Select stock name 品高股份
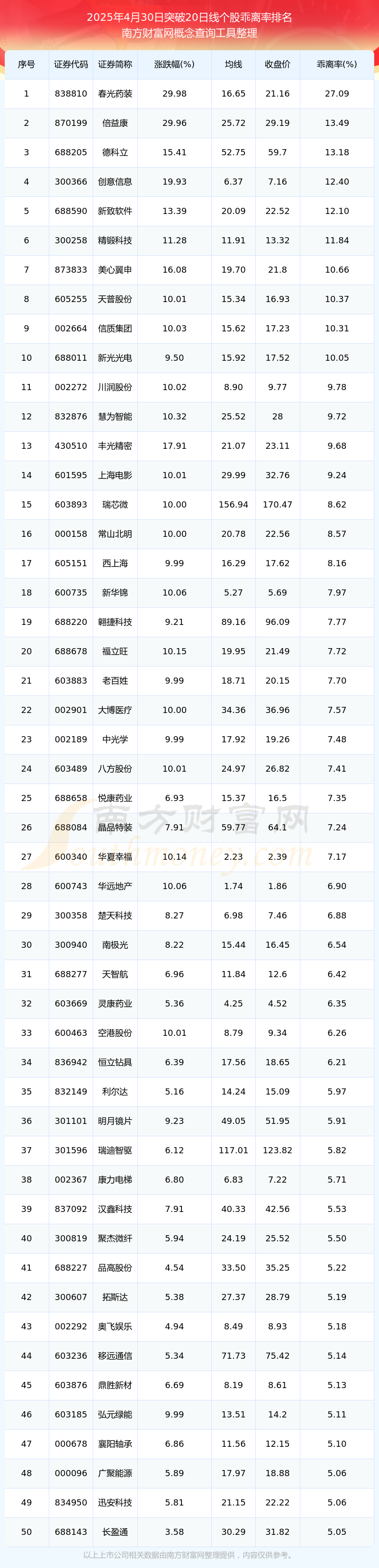 (x=115, y=1268)
